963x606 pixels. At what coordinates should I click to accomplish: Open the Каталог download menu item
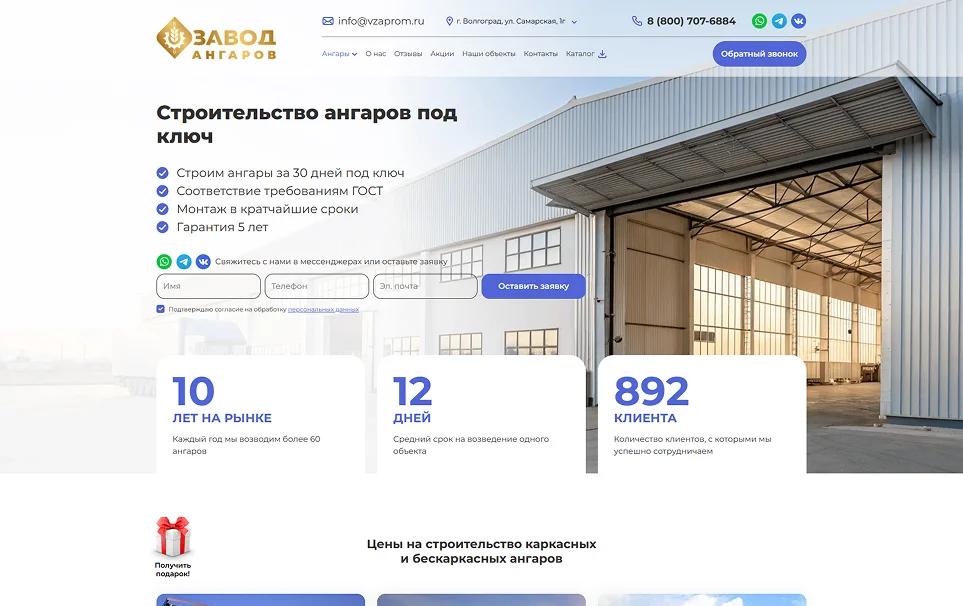pyautogui.click(x=586, y=54)
